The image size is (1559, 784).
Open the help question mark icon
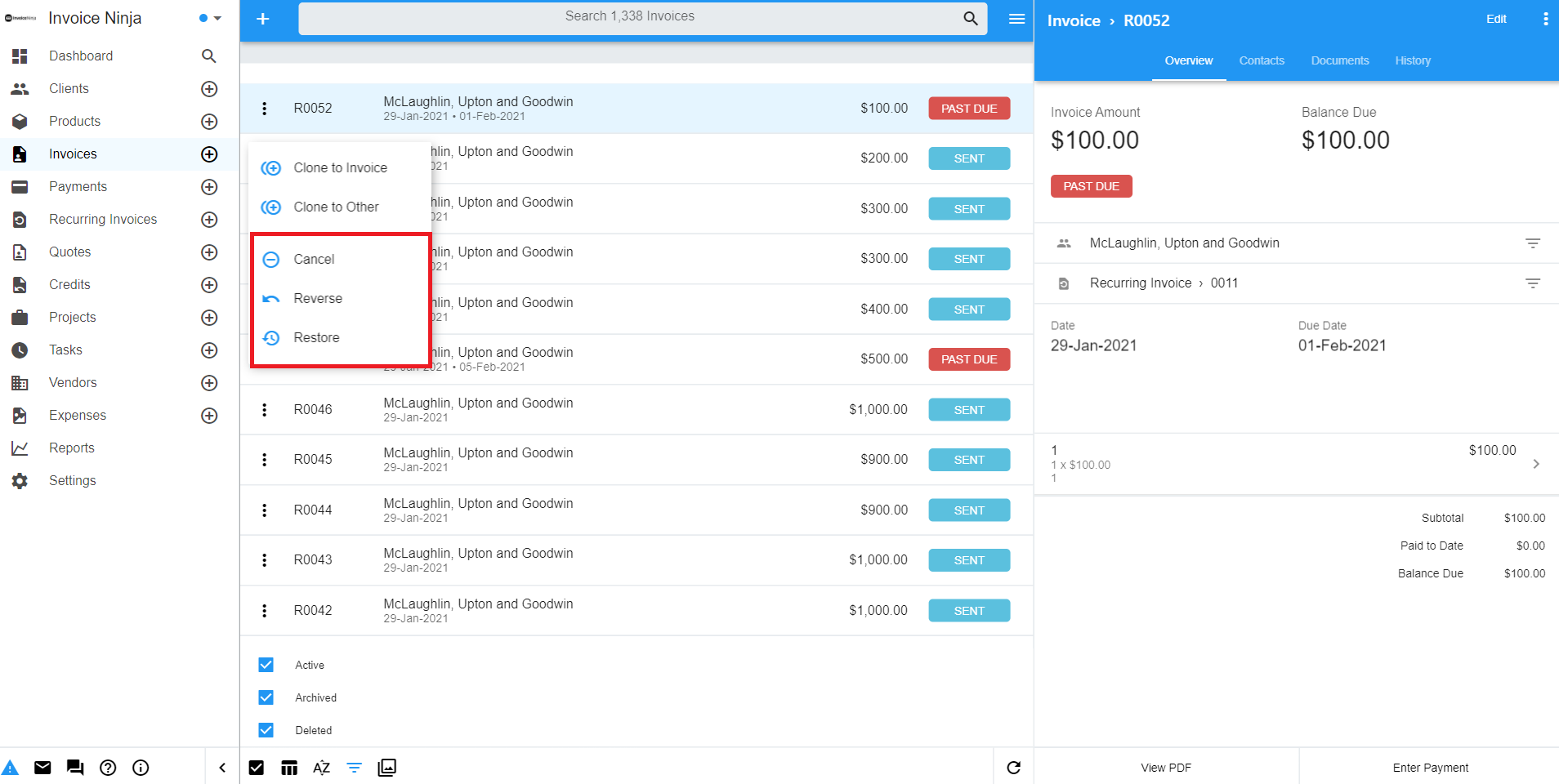(x=107, y=767)
